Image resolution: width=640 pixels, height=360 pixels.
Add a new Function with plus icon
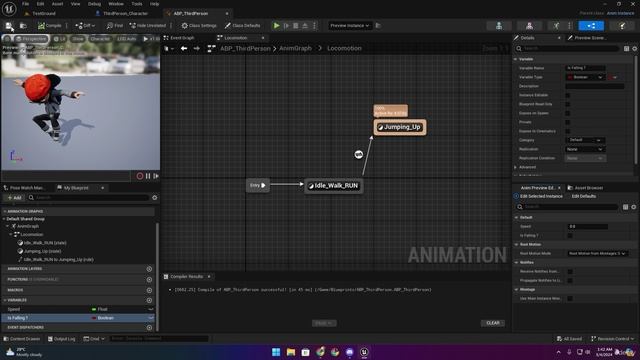click(x=149, y=280)
